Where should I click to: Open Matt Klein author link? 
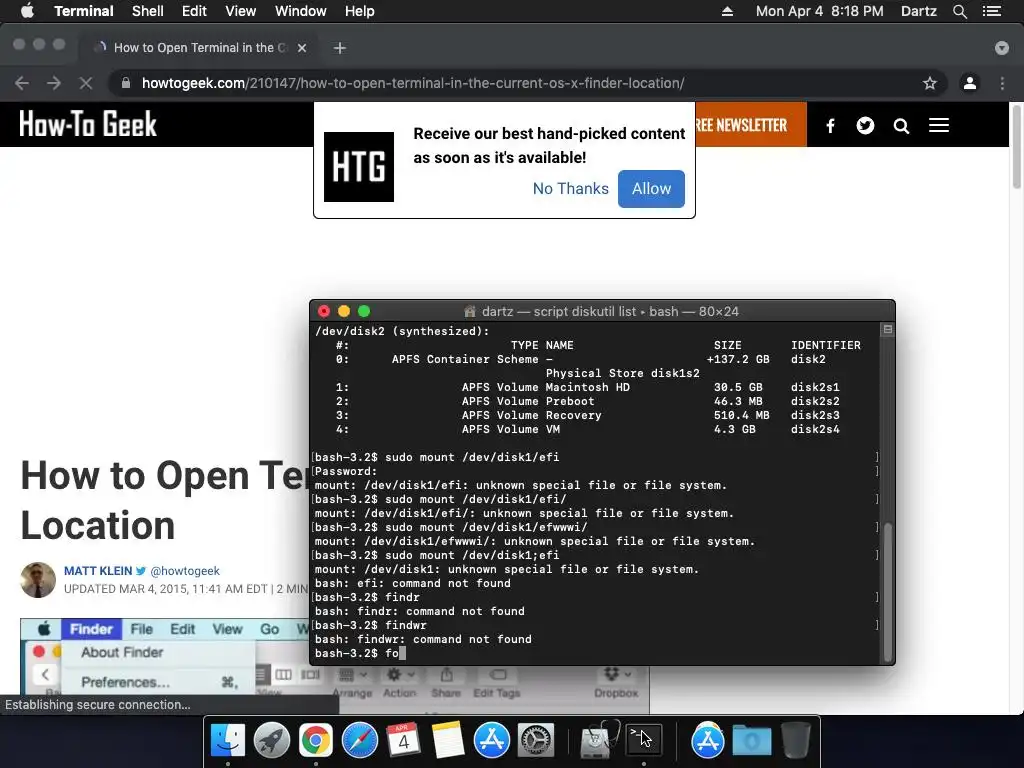click(x=98, y=571)
